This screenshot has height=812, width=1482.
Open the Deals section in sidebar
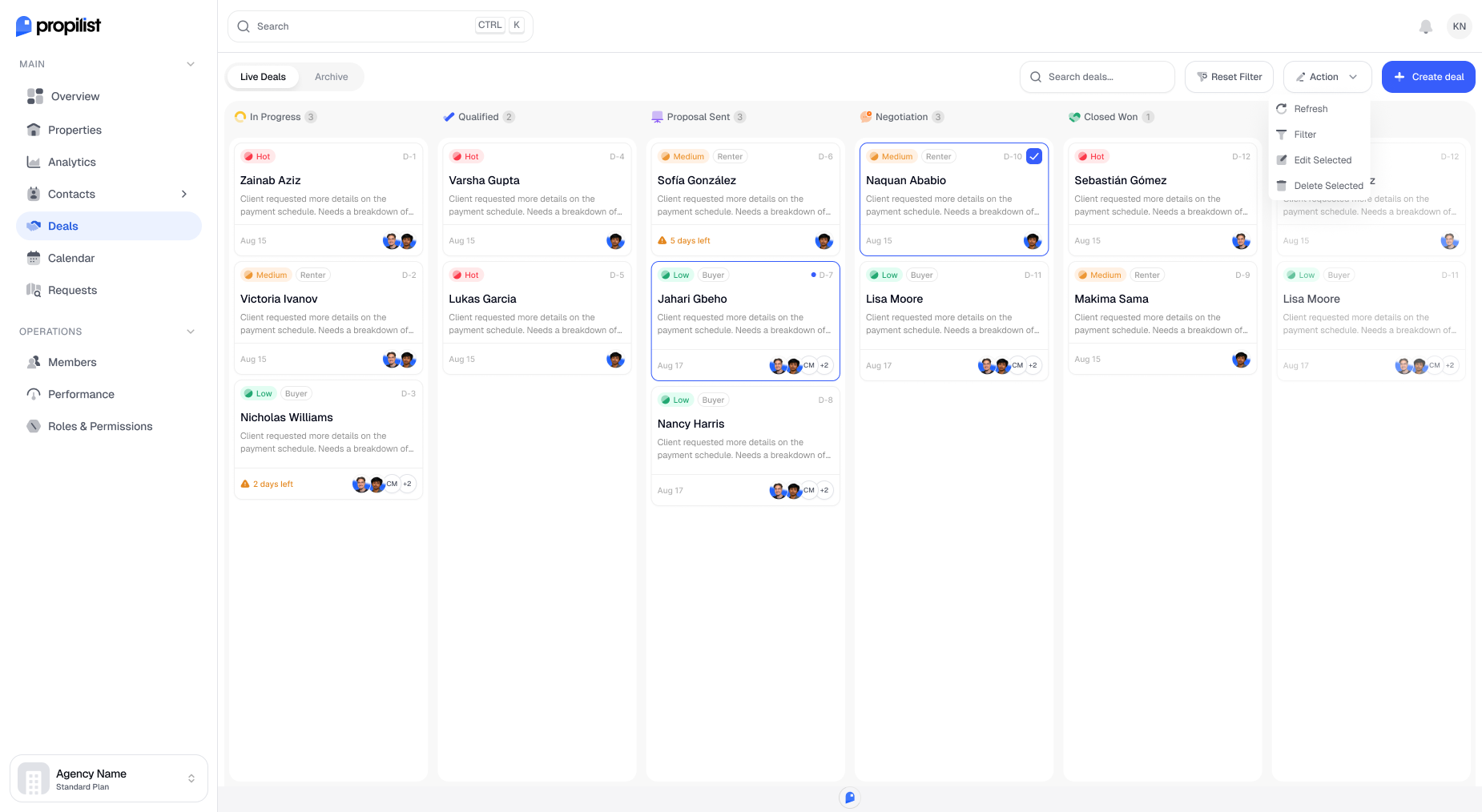tap(63, 226)
